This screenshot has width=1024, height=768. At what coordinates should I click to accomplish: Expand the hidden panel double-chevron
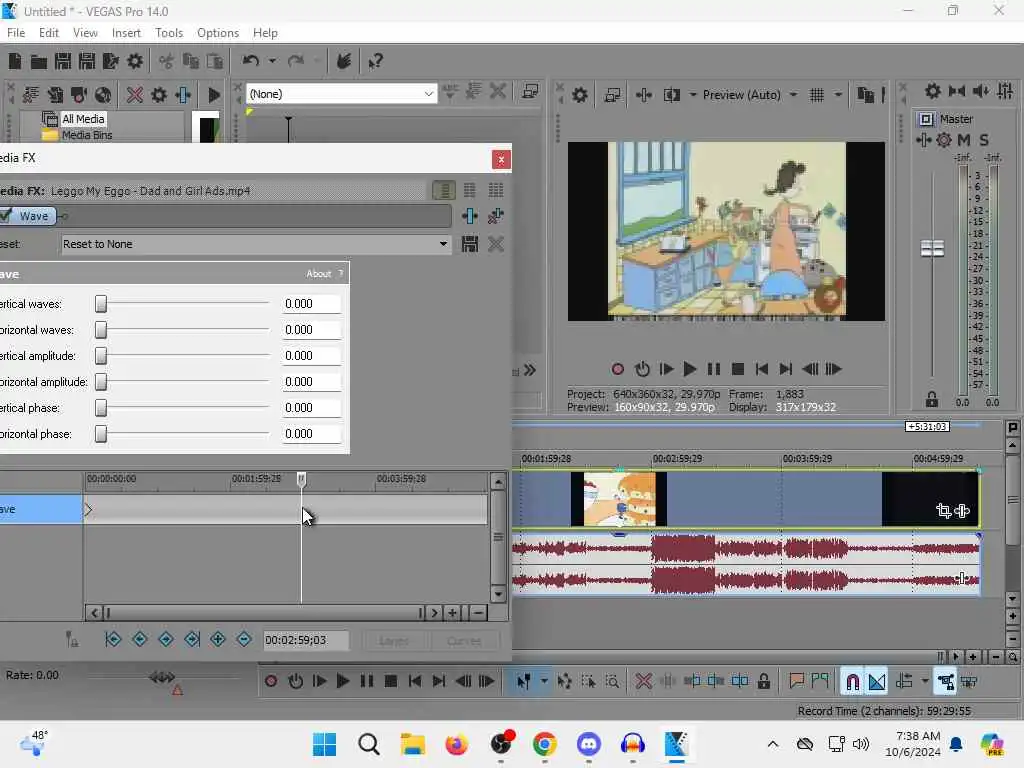[x=530, y=370]
